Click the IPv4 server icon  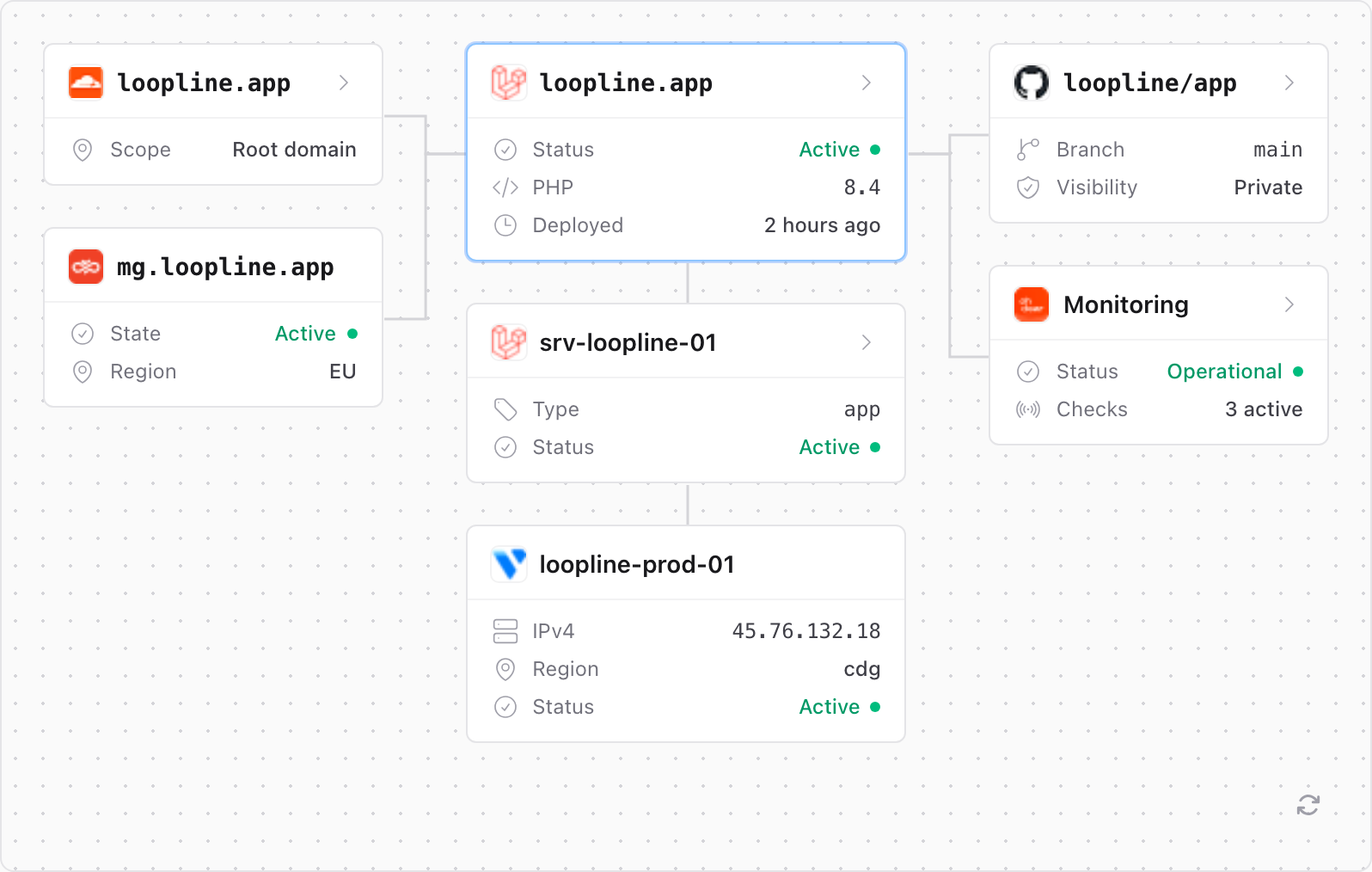pos(505,631)
